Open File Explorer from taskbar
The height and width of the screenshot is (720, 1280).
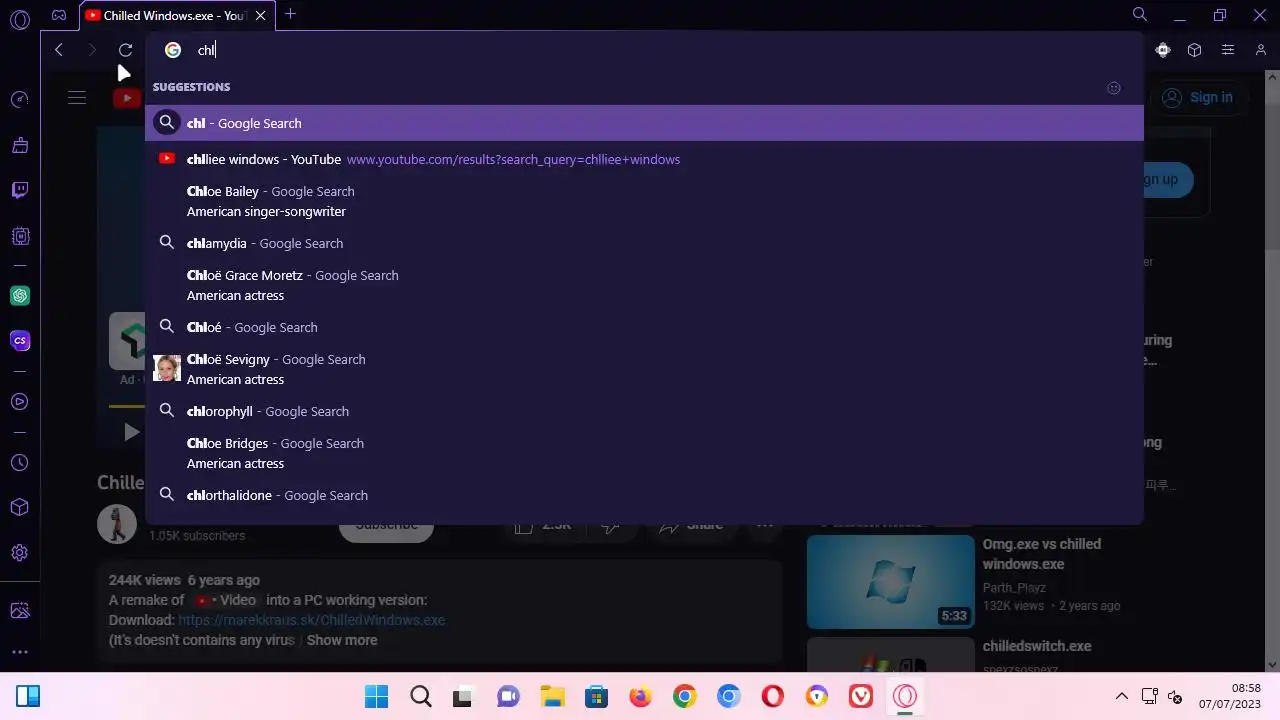point(552,696)
